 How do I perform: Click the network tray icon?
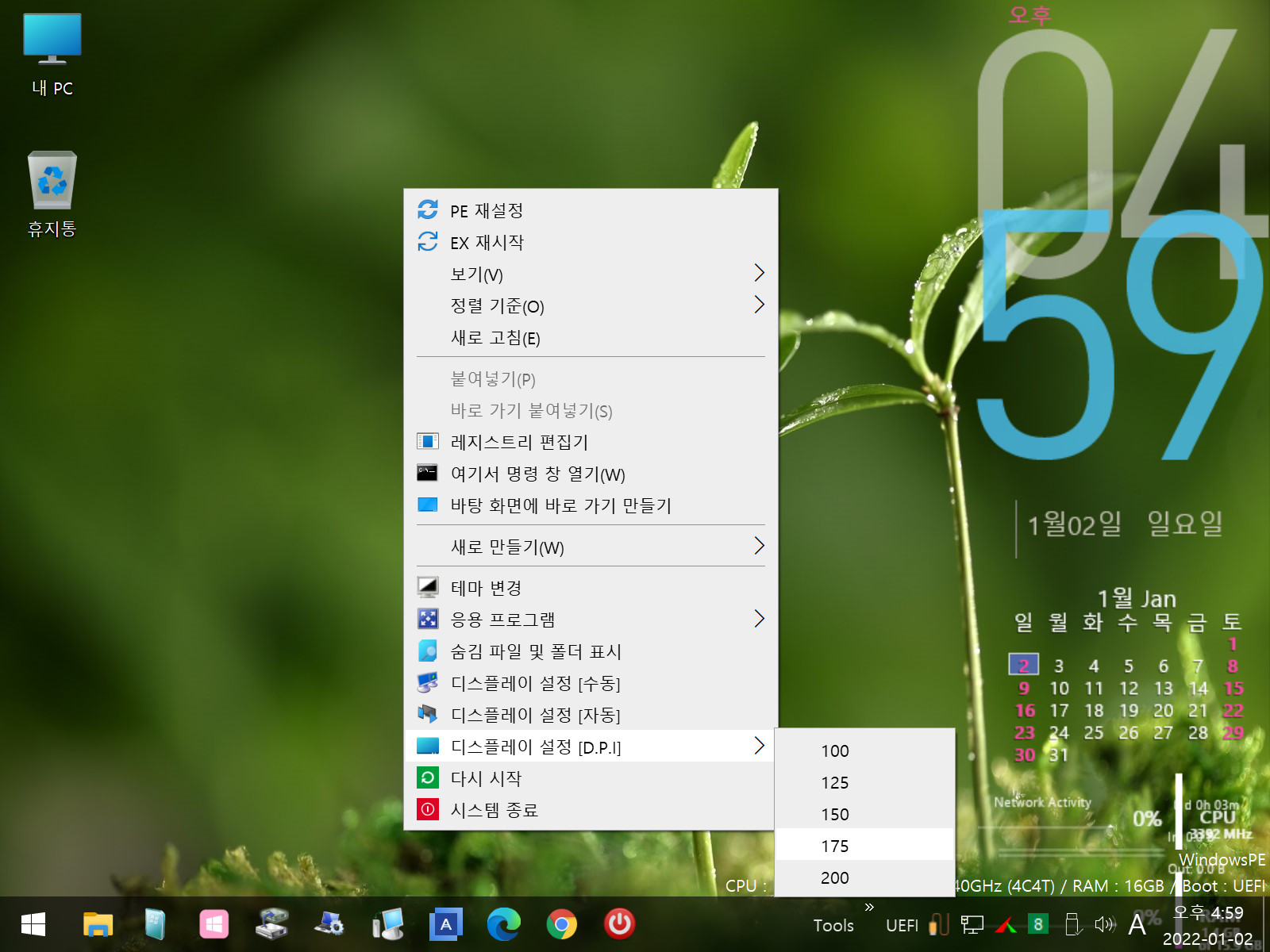coord(972,924)
